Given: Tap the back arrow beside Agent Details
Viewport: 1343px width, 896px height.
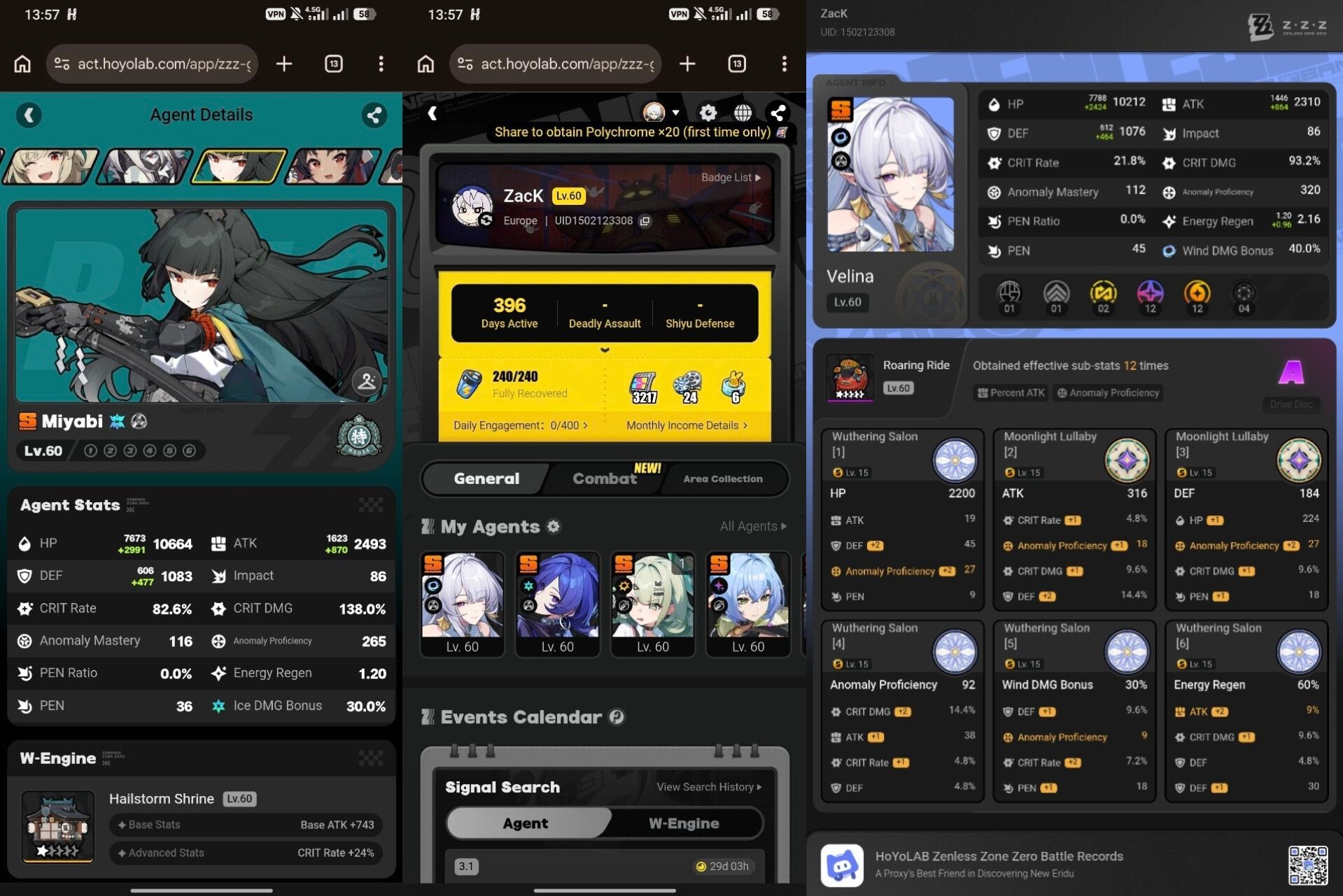Looking at the screenshot, I should tap(29, 115).
